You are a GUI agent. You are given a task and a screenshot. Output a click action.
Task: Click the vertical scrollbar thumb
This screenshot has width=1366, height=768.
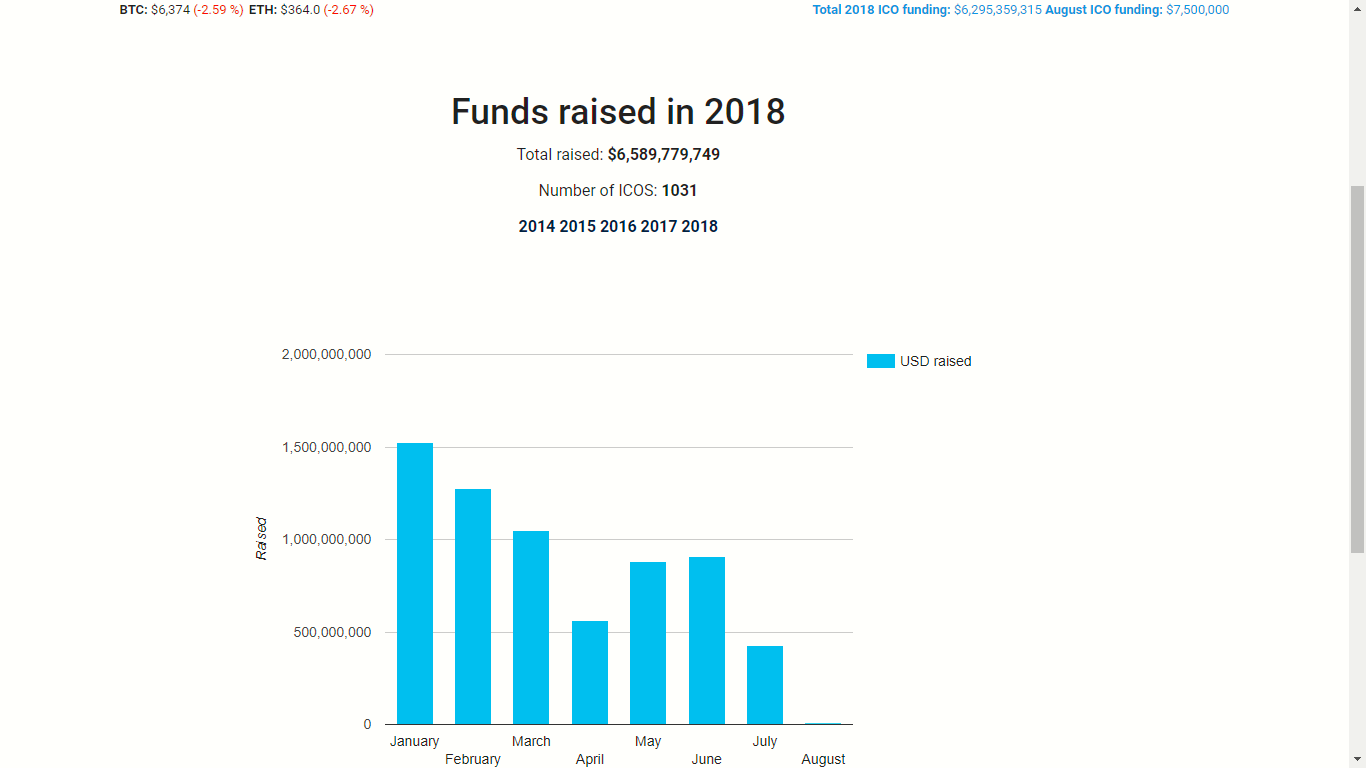click(1357, 368)
